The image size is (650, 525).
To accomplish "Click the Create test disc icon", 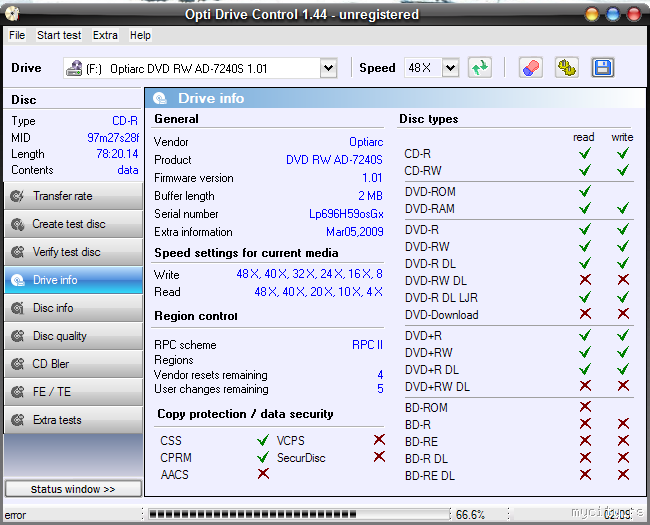I will (x=17, y=224).
